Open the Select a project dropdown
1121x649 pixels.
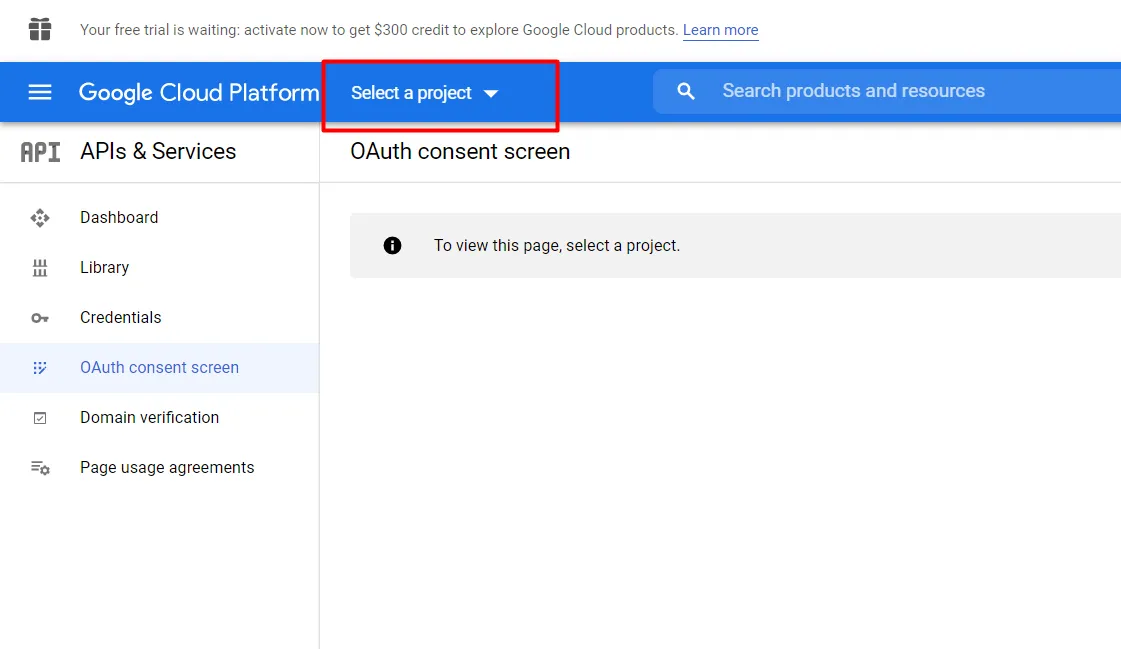coord(425,93)
